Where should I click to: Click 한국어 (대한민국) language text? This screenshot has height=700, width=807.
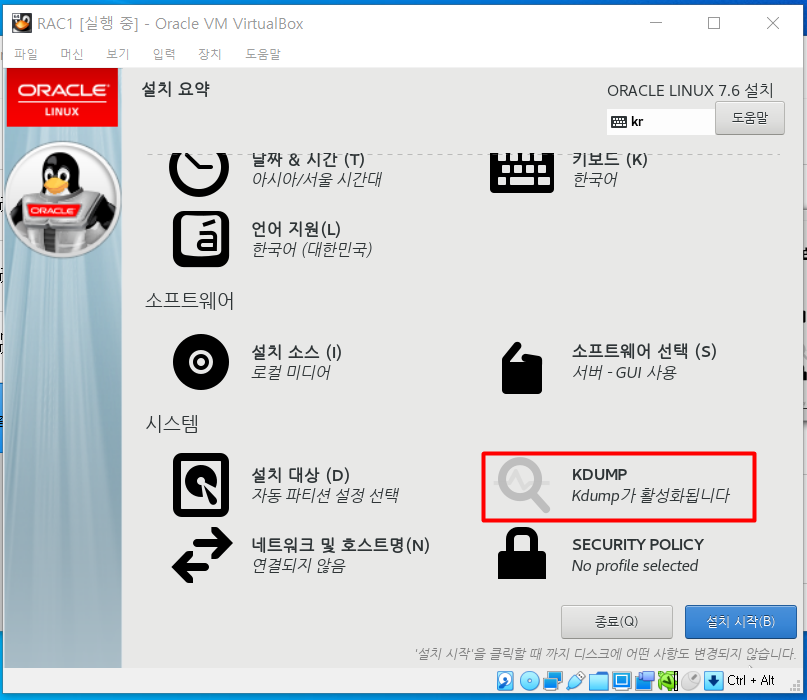311,250
